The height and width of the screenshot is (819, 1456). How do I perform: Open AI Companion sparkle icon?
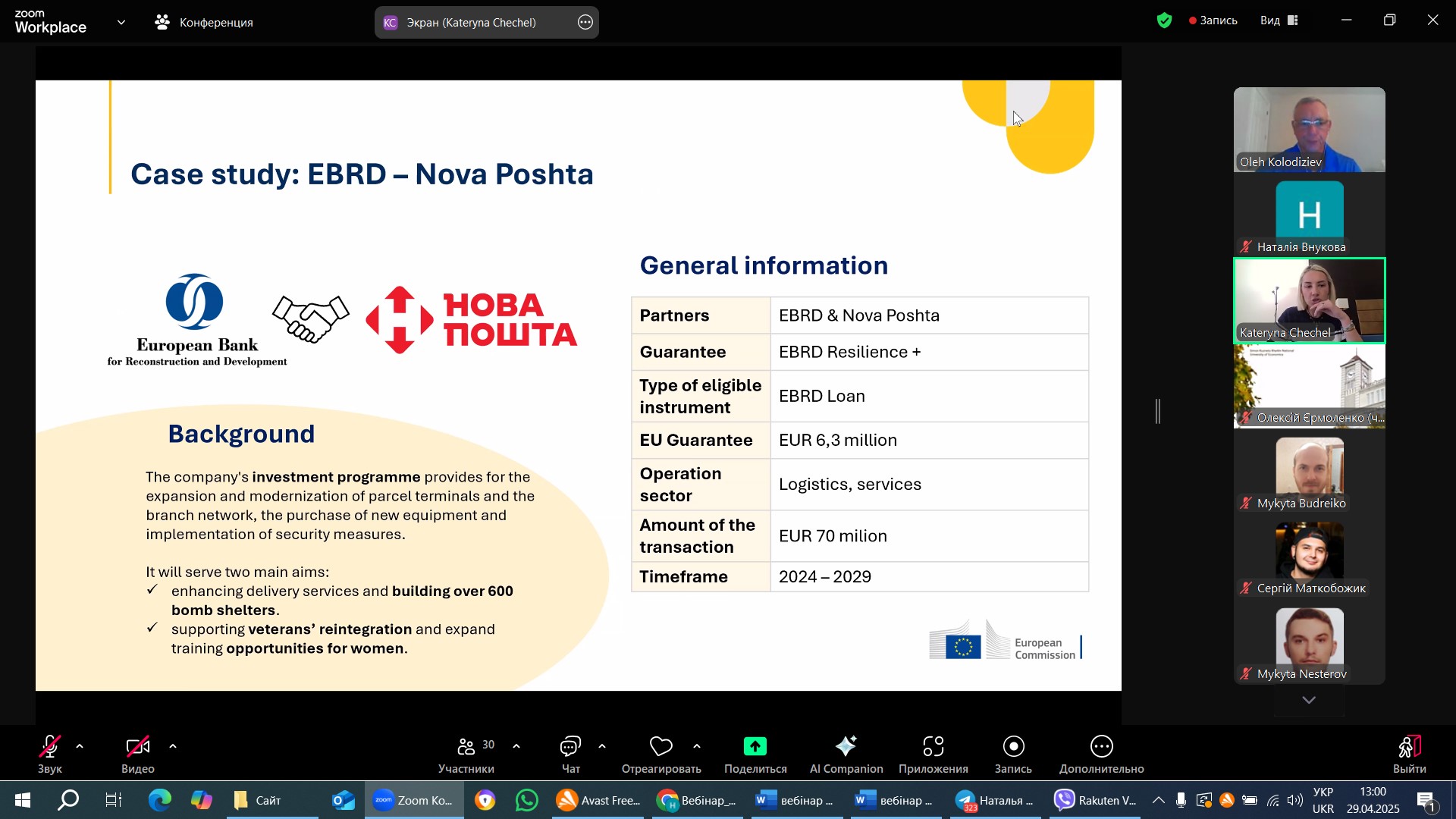click(x=846, y=748)
